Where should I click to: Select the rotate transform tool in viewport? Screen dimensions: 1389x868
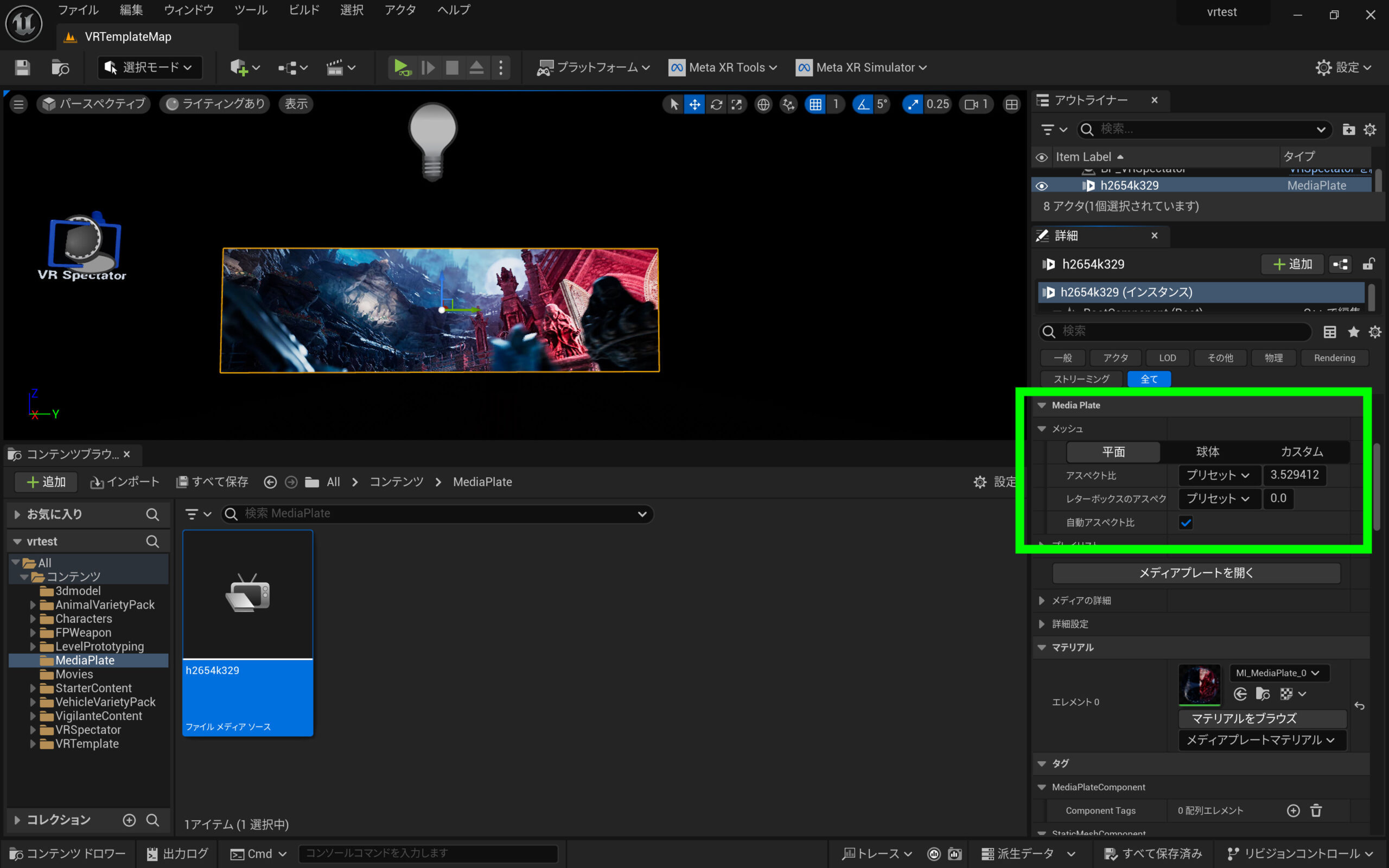pyautogui.click(x=716, y=104)
